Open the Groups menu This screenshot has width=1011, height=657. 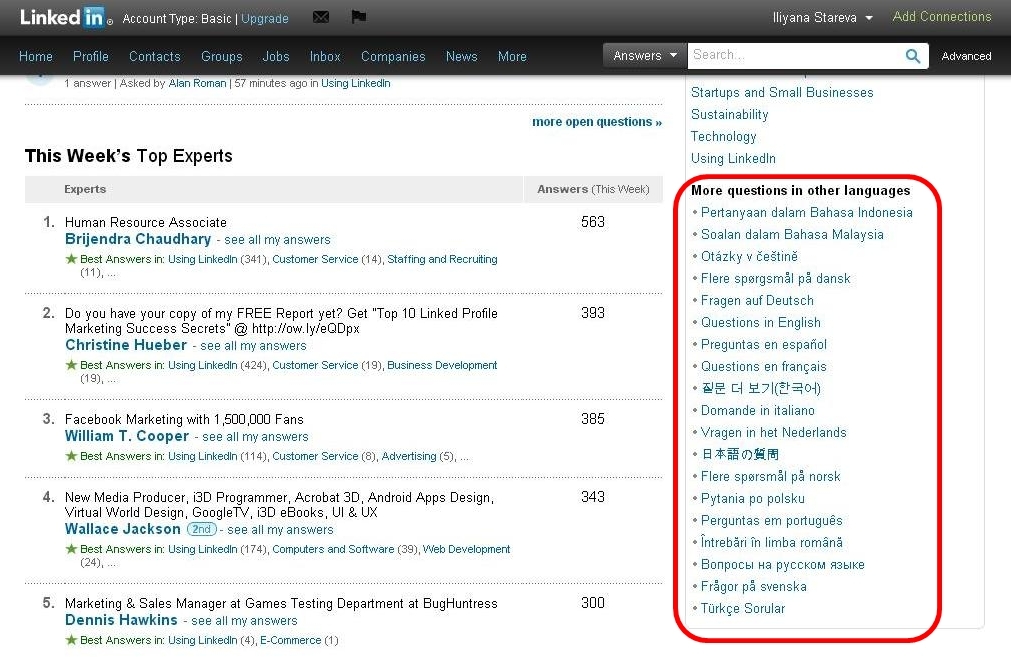pyautogui.click(x=222, y=56)
